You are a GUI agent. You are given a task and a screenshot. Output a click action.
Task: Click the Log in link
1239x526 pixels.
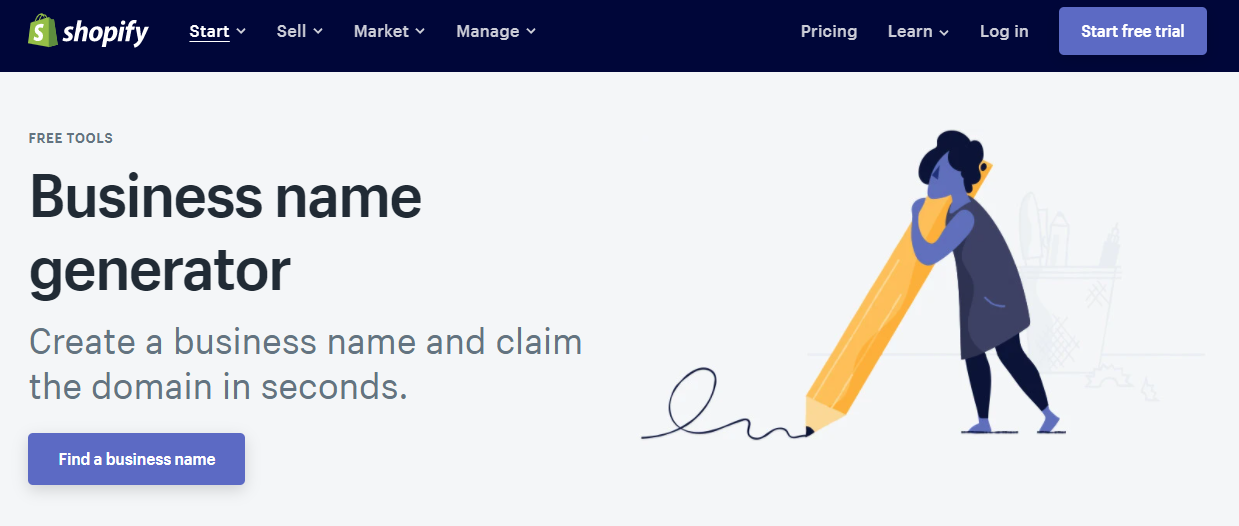click(1004, 31)
